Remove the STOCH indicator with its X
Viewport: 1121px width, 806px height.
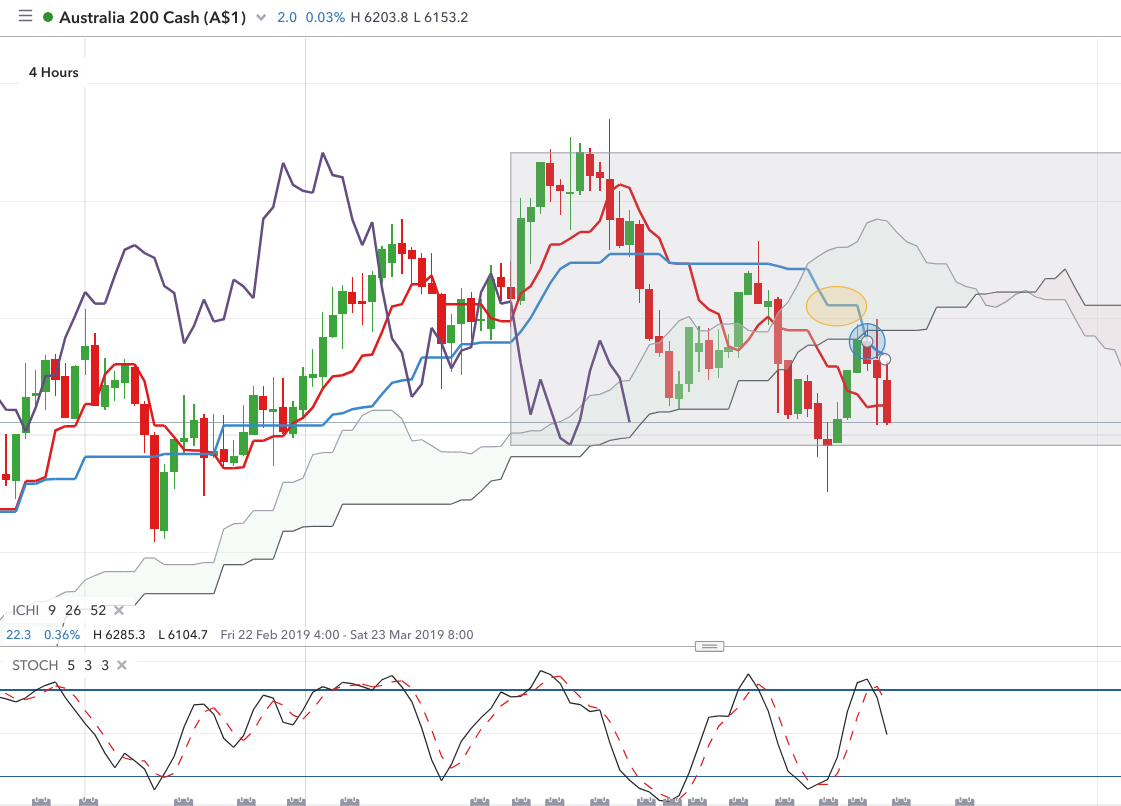[x=122, y=665]
